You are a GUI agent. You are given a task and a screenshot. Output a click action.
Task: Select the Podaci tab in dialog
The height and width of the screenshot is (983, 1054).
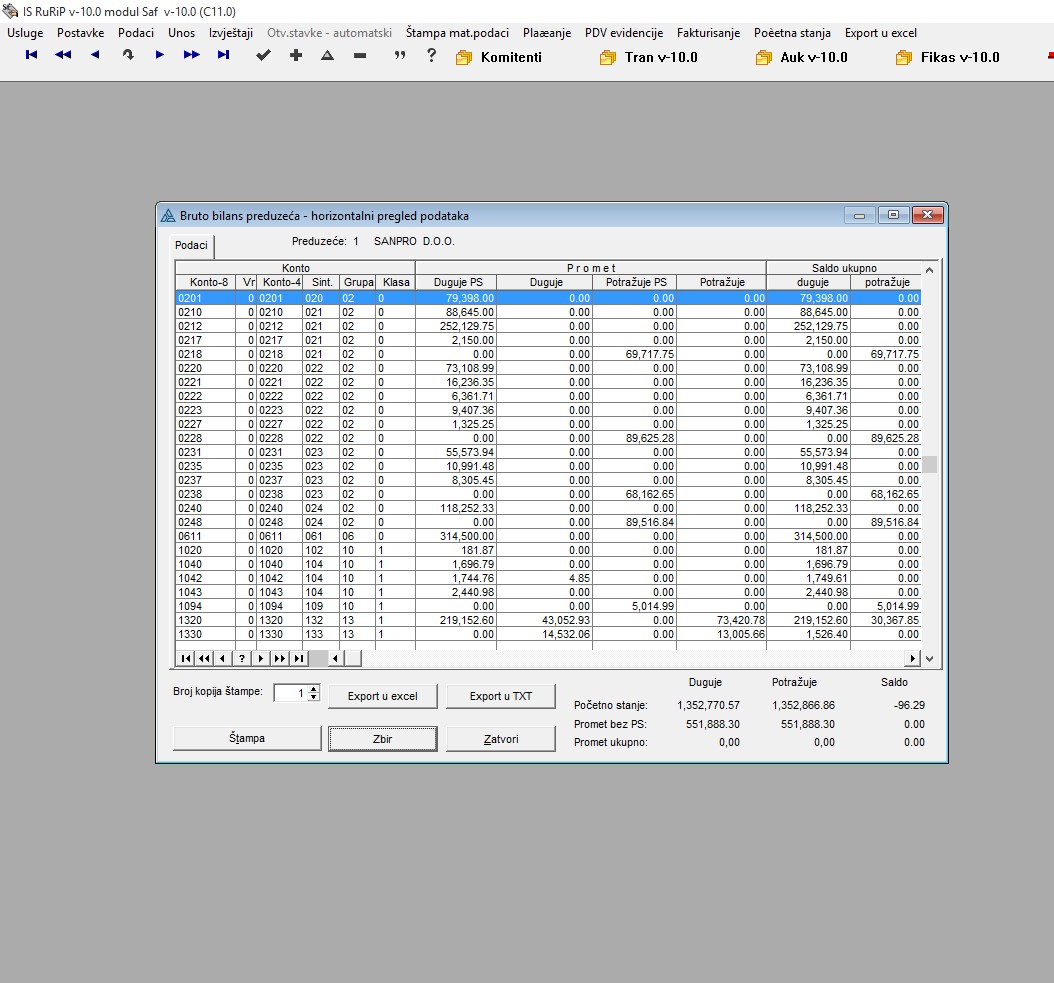point(191,245)
